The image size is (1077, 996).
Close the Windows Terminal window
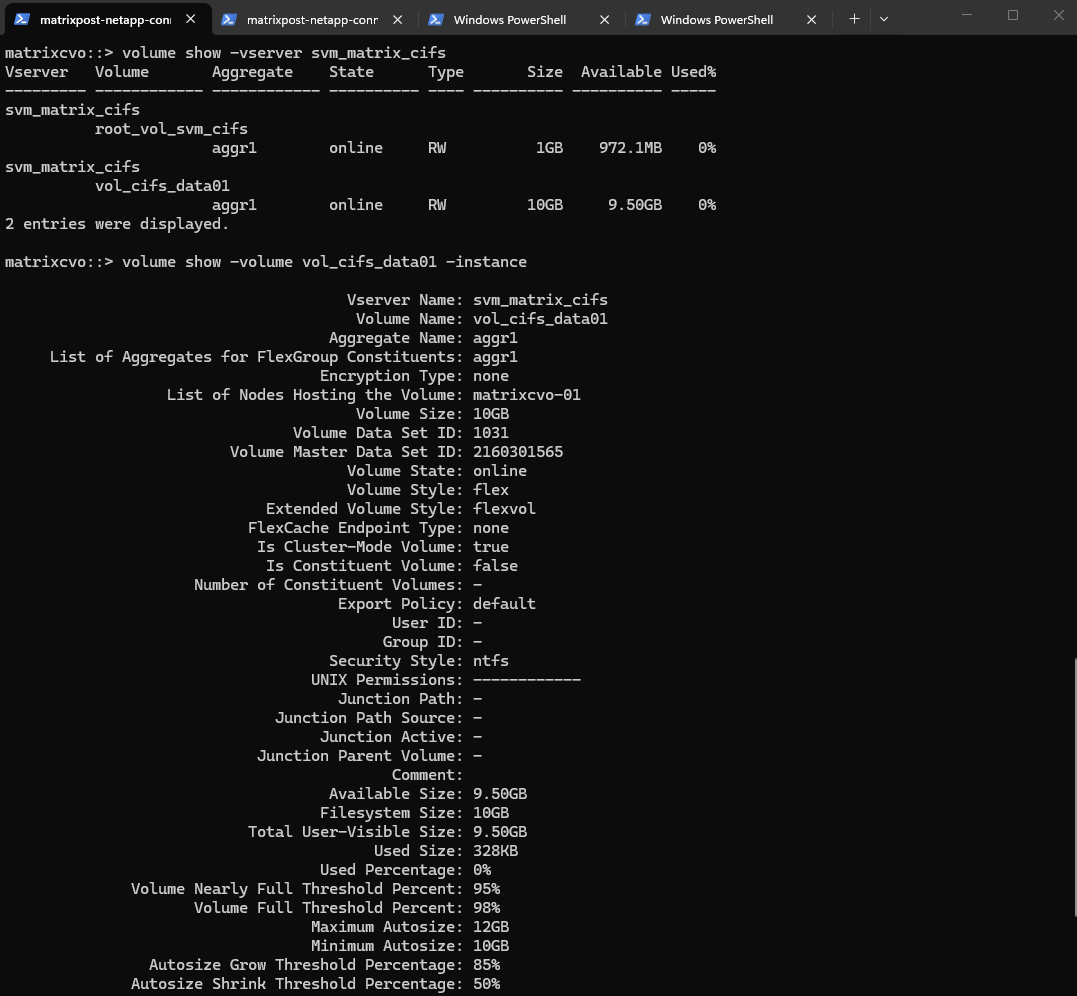click(x=1057, y=15)
